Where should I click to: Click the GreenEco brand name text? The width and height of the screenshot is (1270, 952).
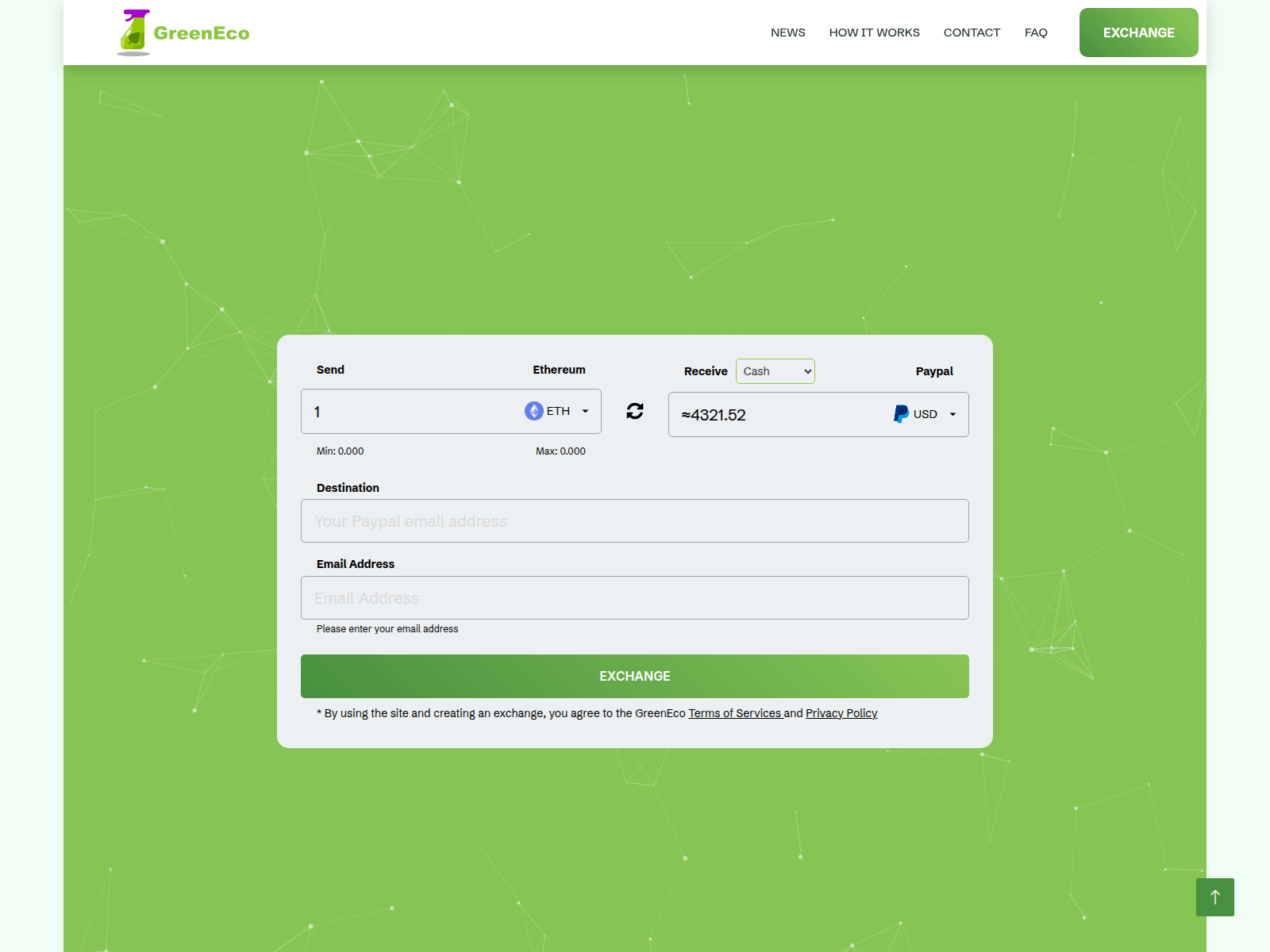click(x=202, y=33)
